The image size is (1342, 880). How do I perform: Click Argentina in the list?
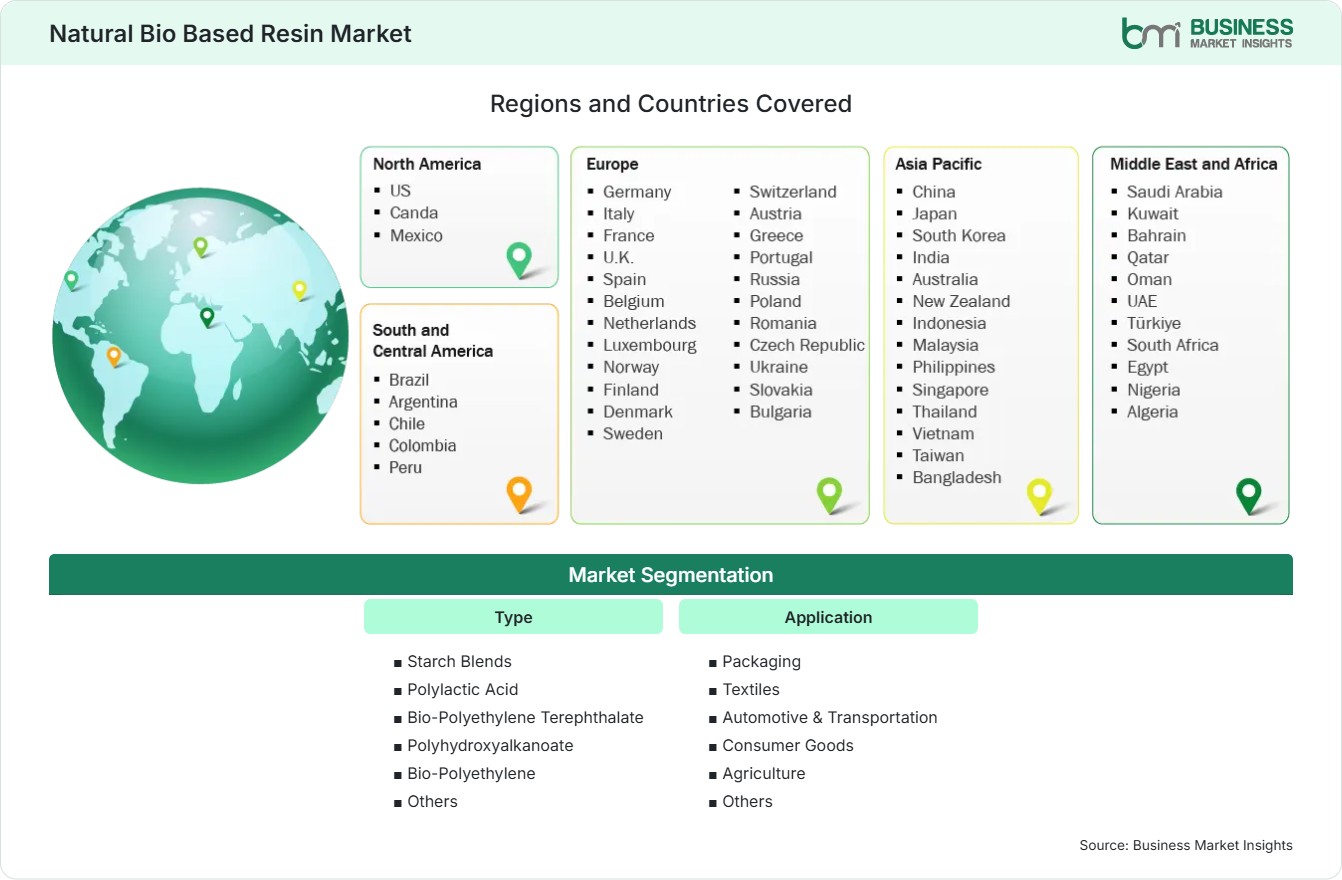(423, 401)
